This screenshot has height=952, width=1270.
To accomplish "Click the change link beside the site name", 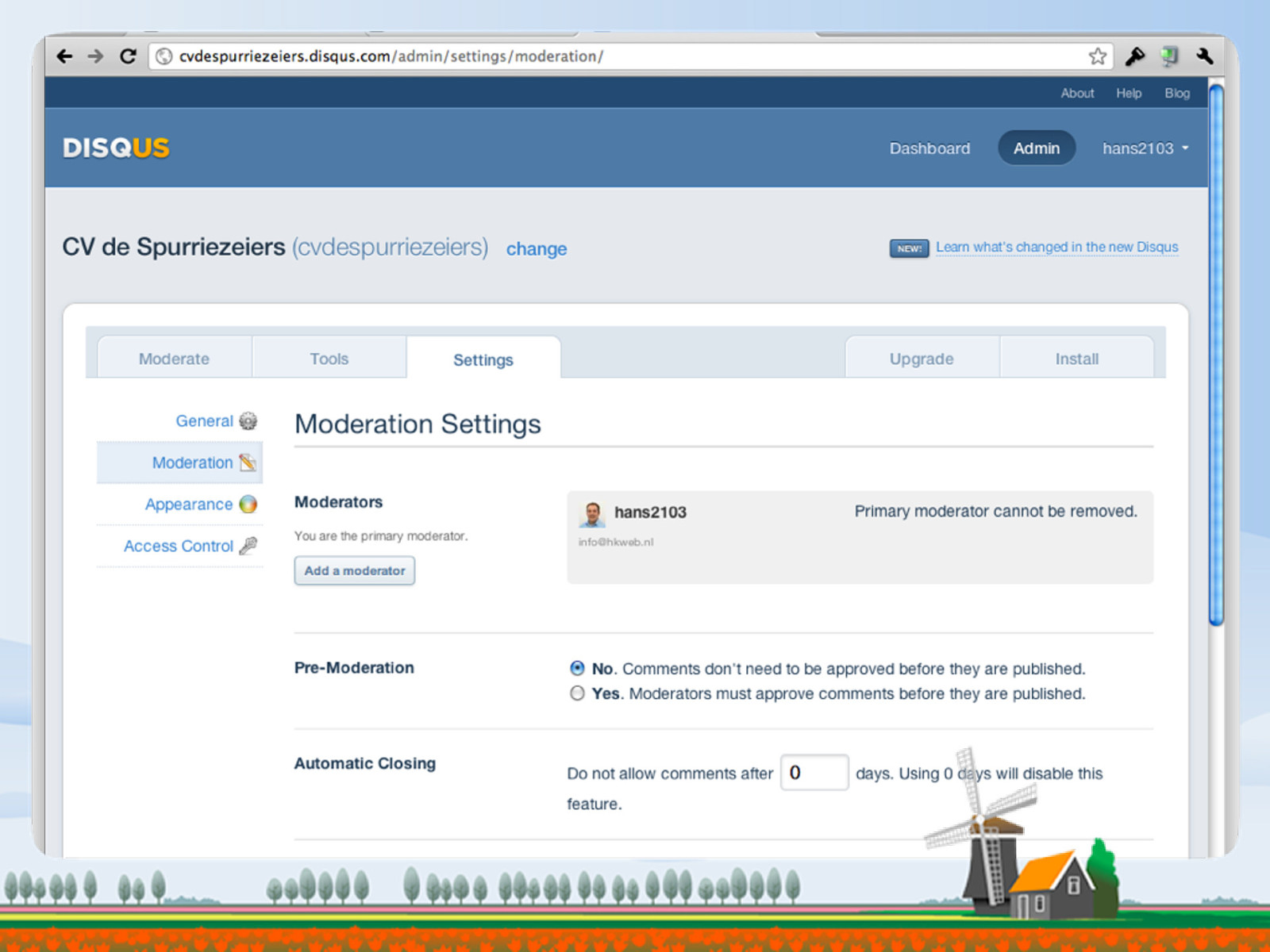I will pyautogui.click(x=537, y=249).
